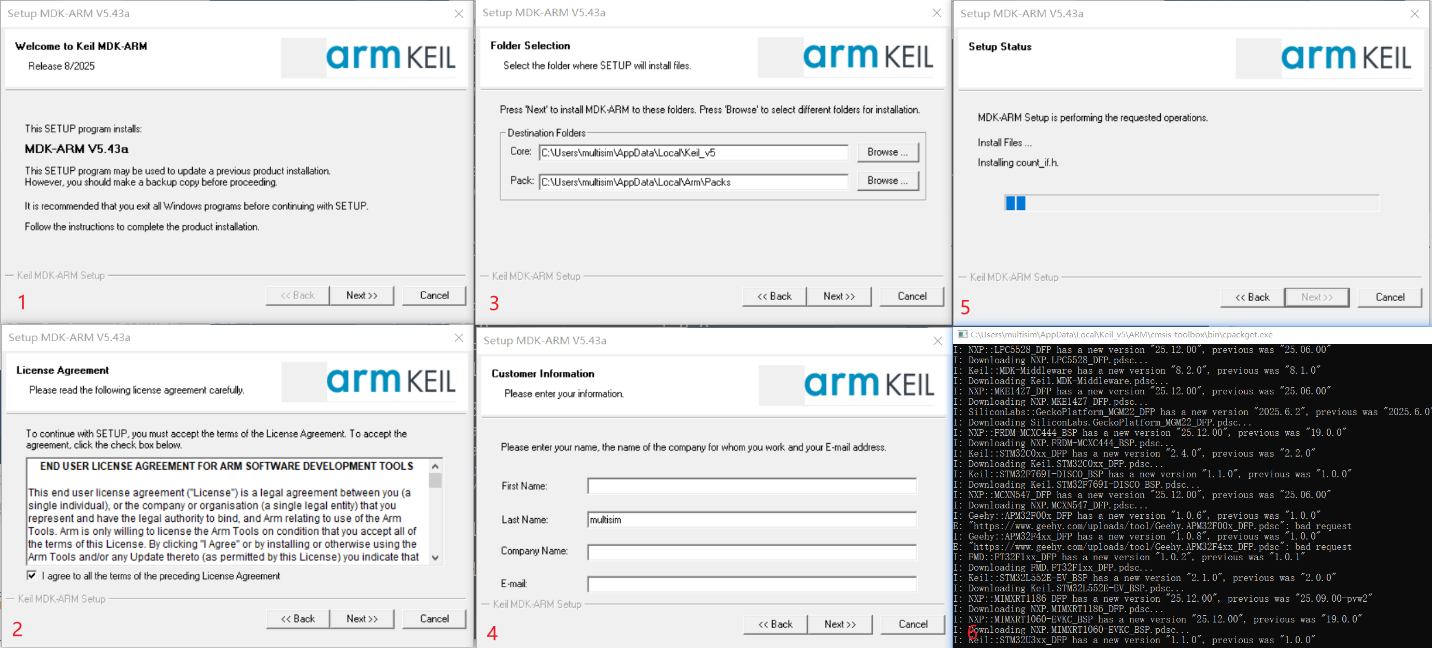Click the 'Release 8/2025' text

tap(62, 66)
